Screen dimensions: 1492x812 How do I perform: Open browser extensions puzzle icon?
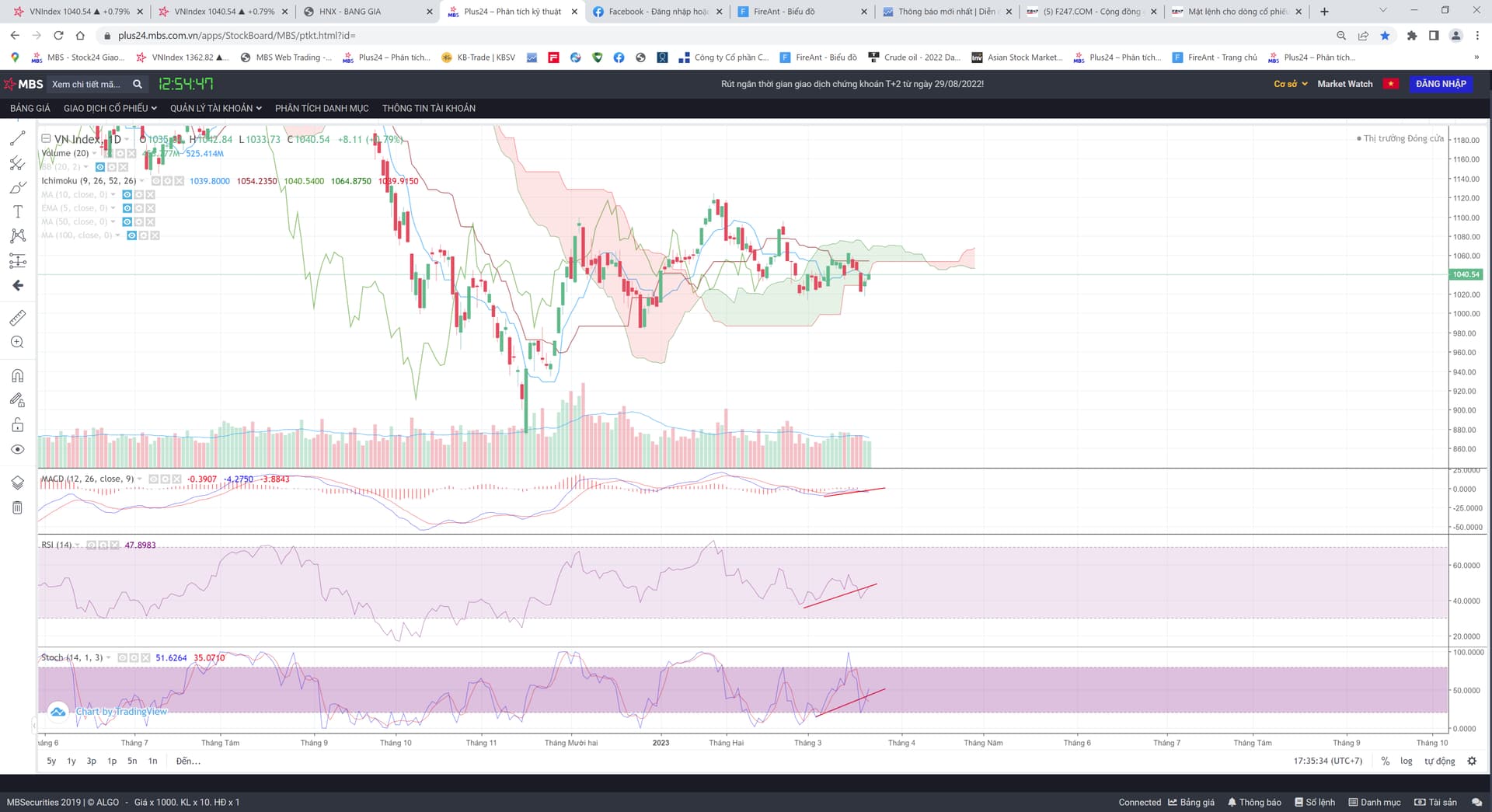1412,35
